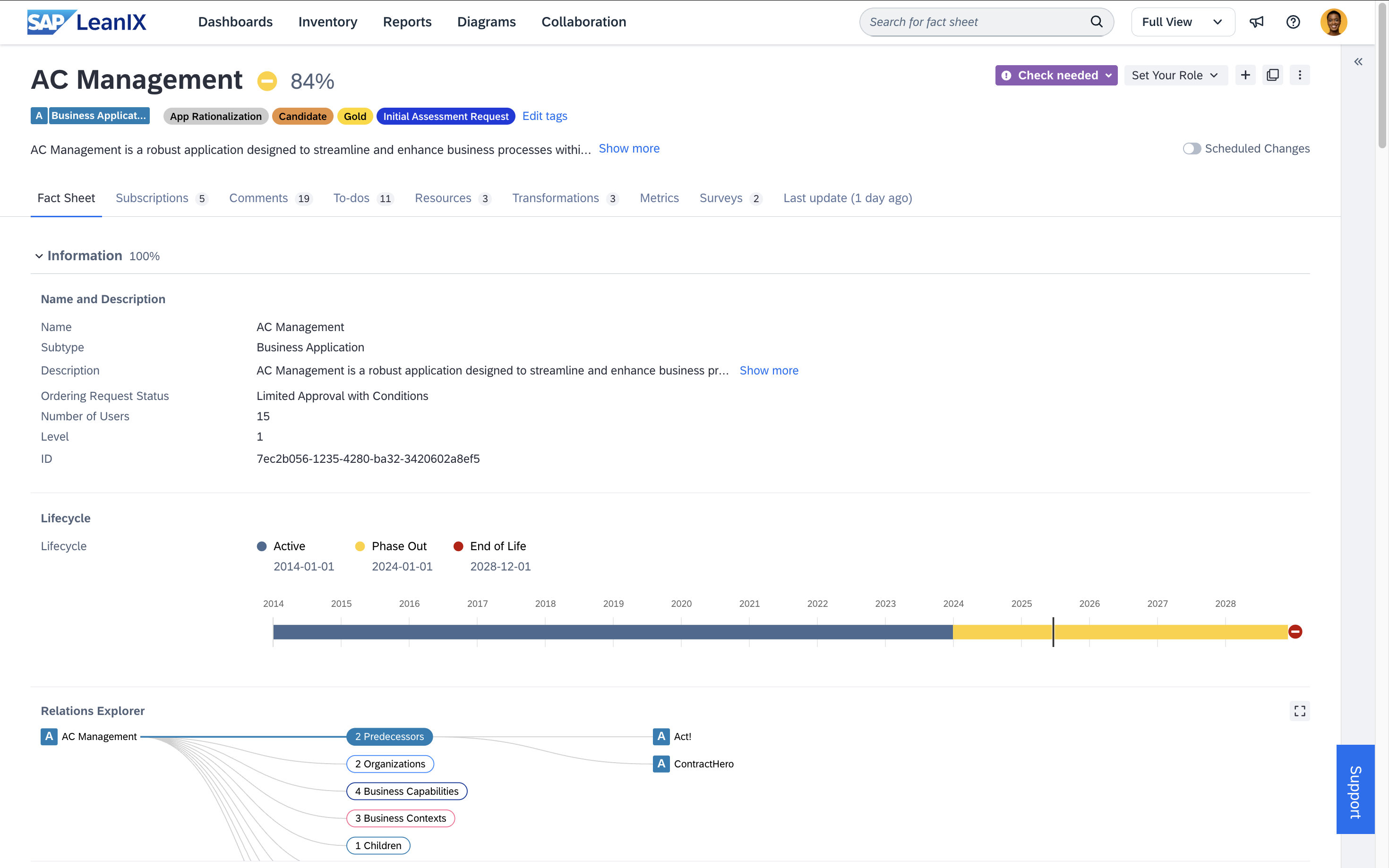Click Show more in Description row

768,370
